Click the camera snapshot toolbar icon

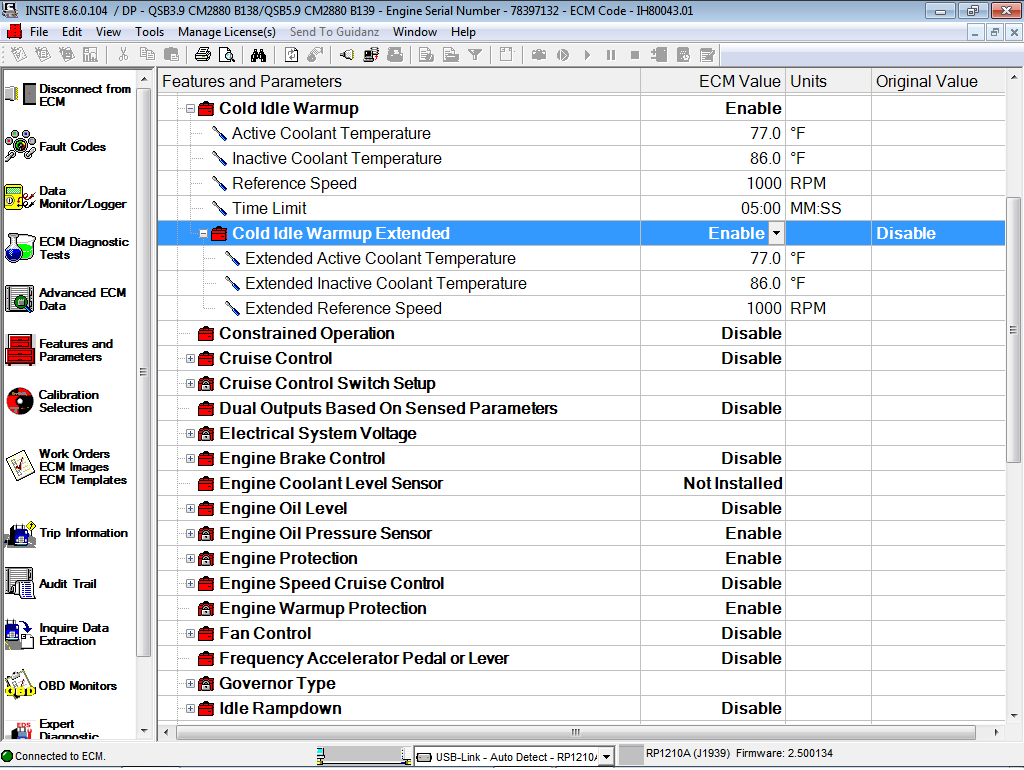coord(539,55)
